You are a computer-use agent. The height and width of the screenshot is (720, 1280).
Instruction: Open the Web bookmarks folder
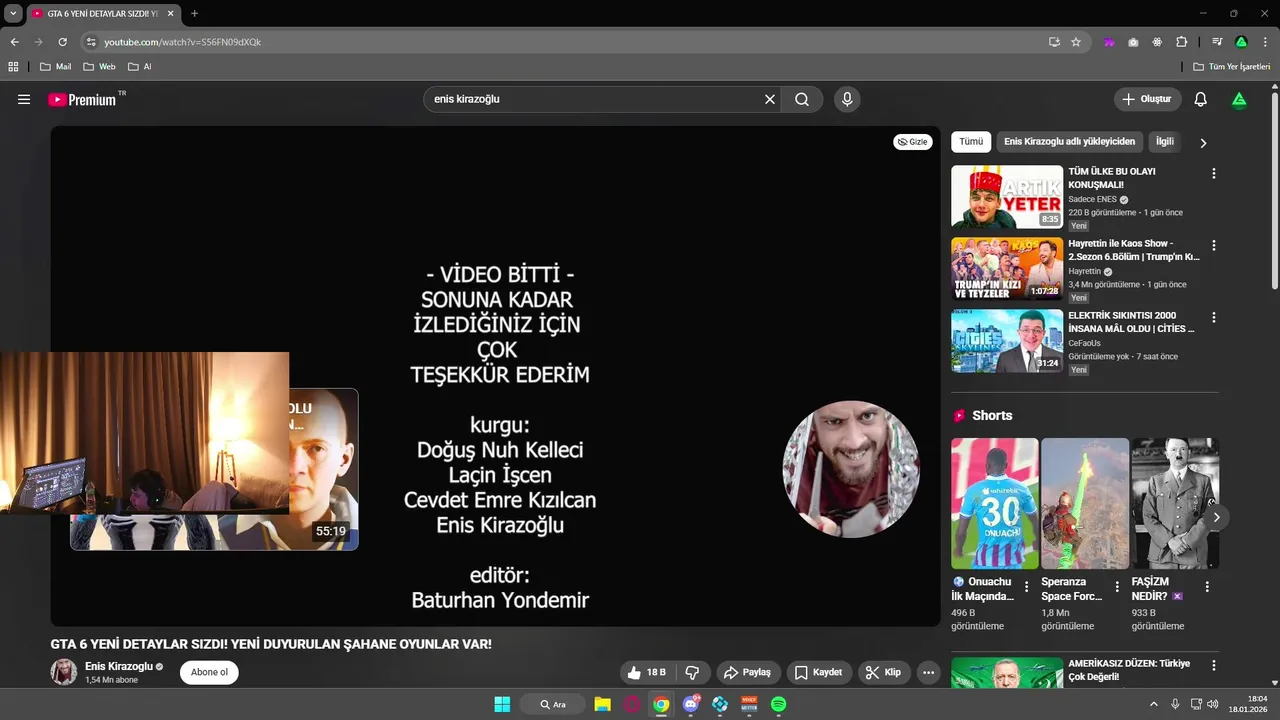point(99,67)
